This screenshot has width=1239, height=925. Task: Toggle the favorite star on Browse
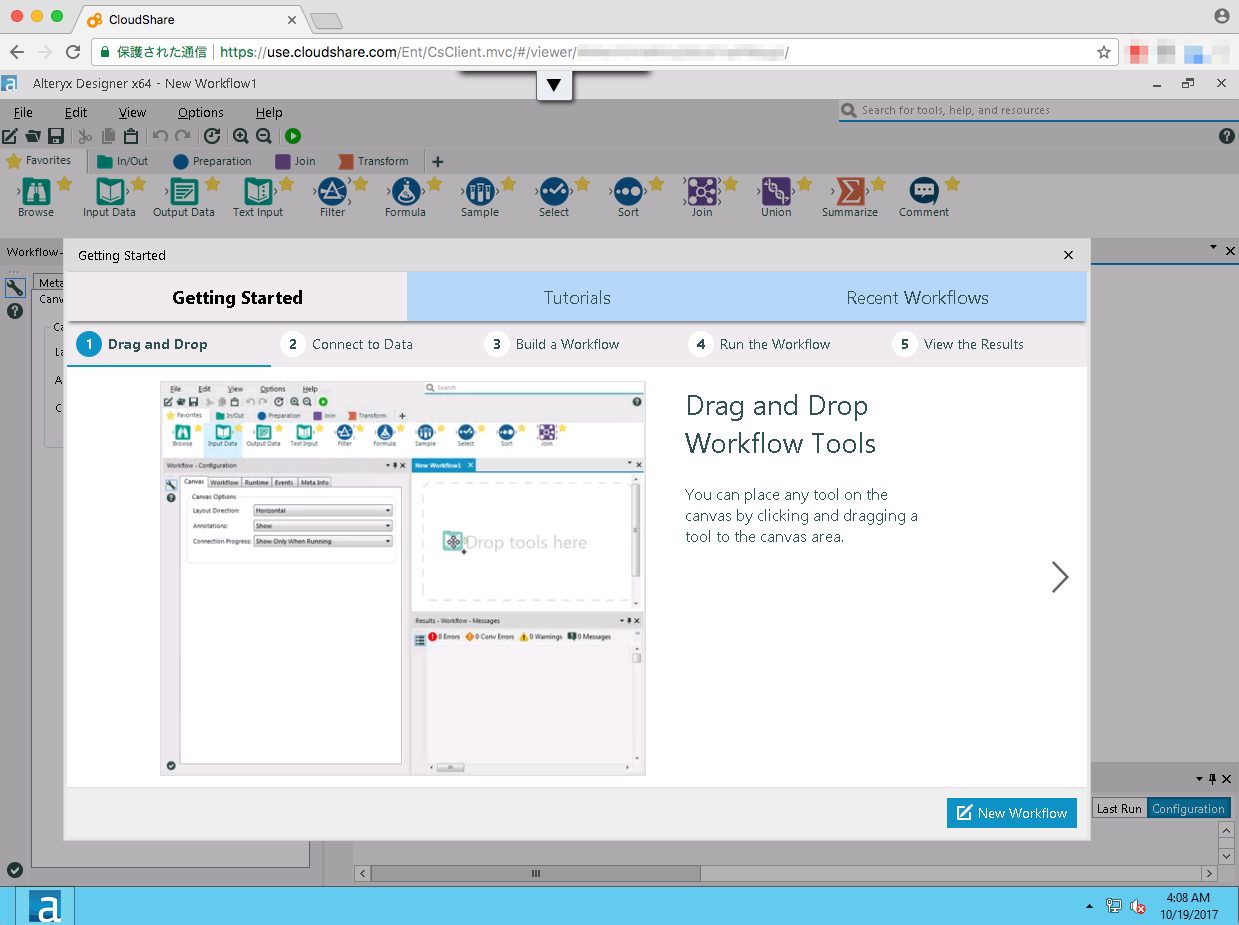coord(65,184)
